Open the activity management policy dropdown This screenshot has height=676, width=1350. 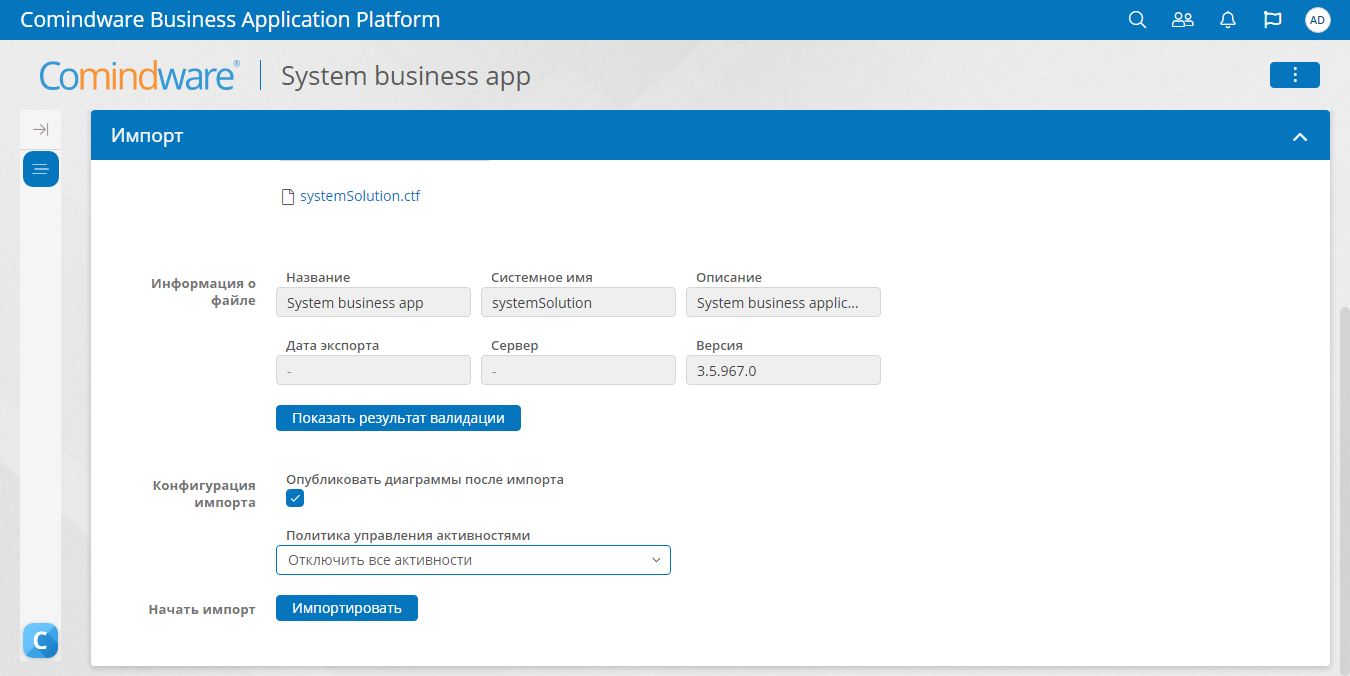(x=473, y=560)
